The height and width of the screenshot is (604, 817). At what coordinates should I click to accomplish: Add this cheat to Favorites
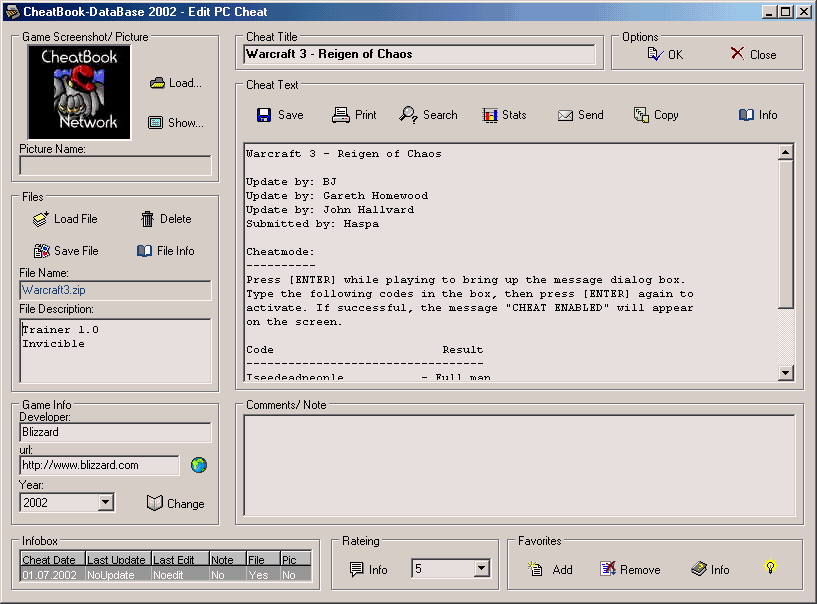[x=550, y=569]
